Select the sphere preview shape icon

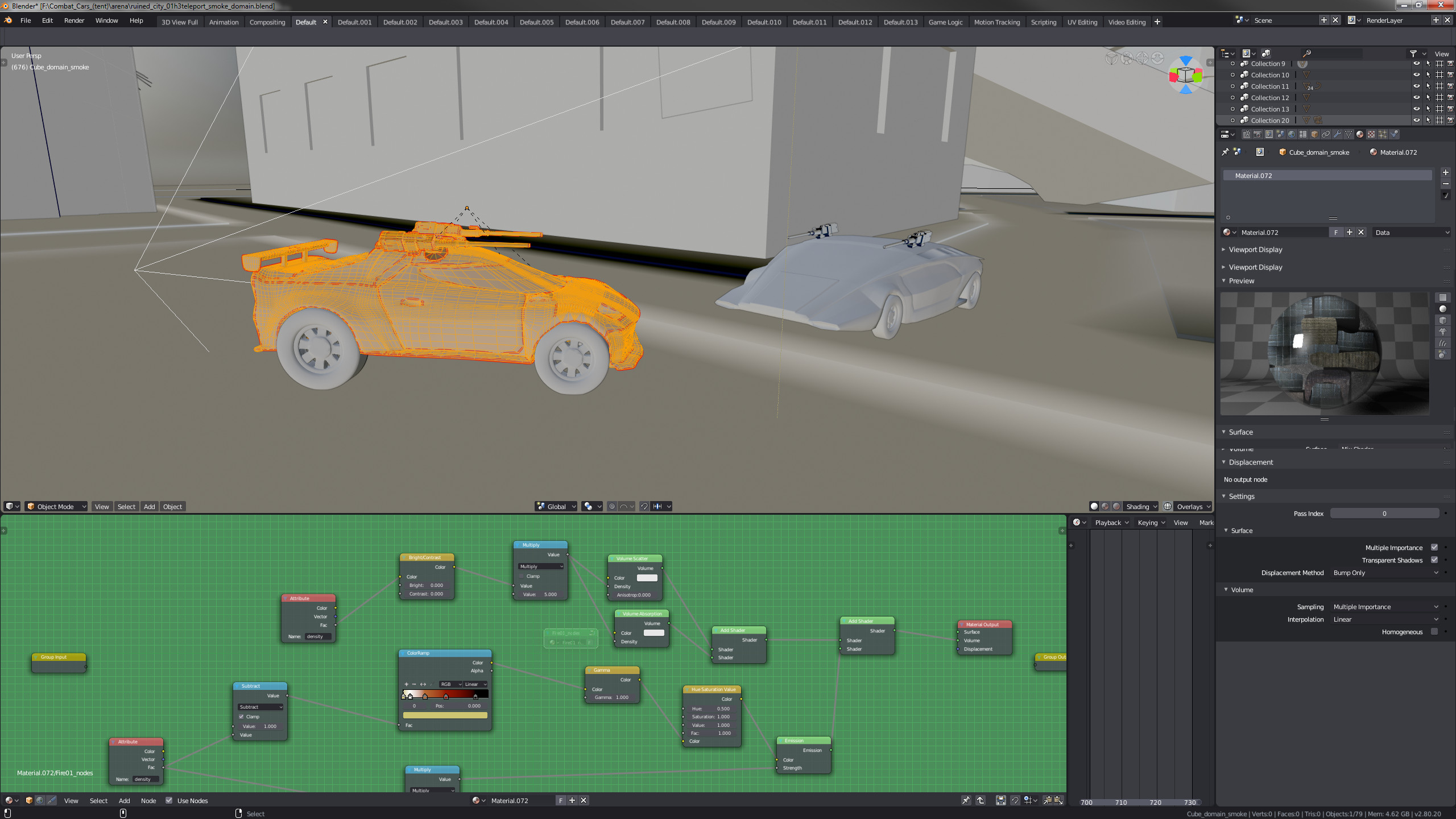click(x=1443, y=309)
